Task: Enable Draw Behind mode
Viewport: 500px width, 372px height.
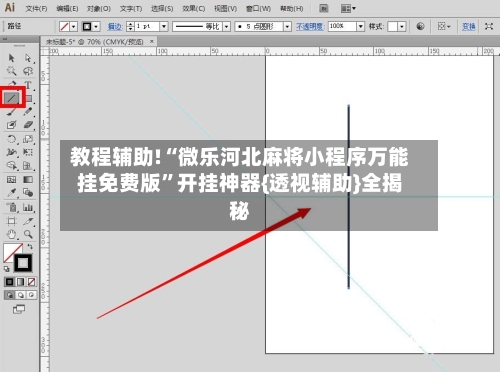Action: (20, 295)
